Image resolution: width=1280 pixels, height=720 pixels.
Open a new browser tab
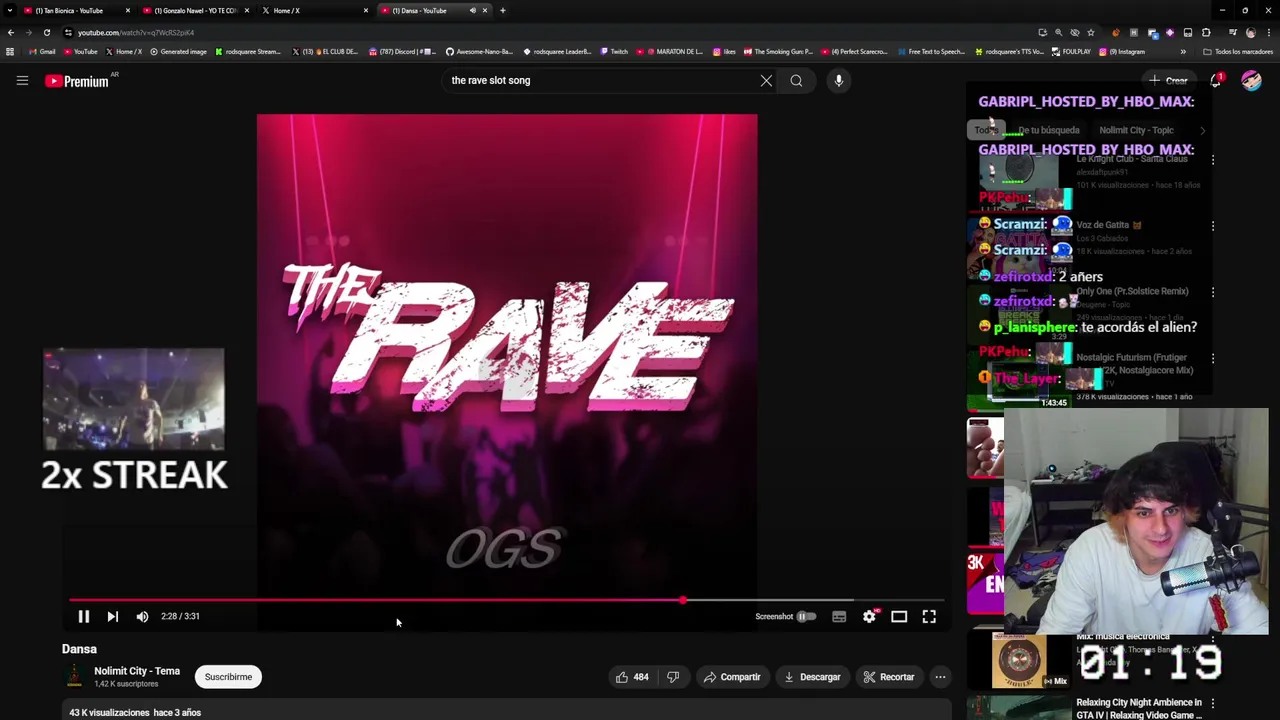click(503, 10)
